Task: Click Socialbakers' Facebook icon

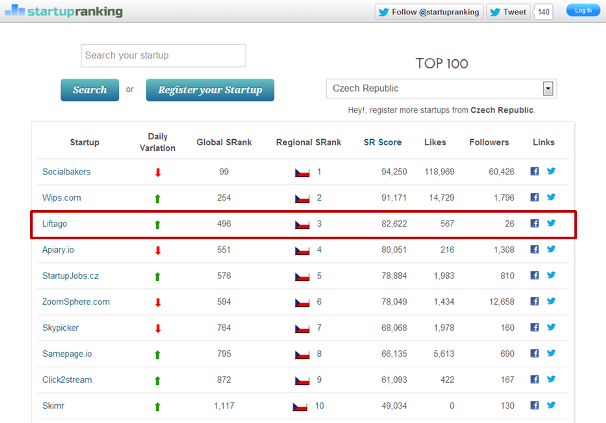Action: tap(534, 172)
